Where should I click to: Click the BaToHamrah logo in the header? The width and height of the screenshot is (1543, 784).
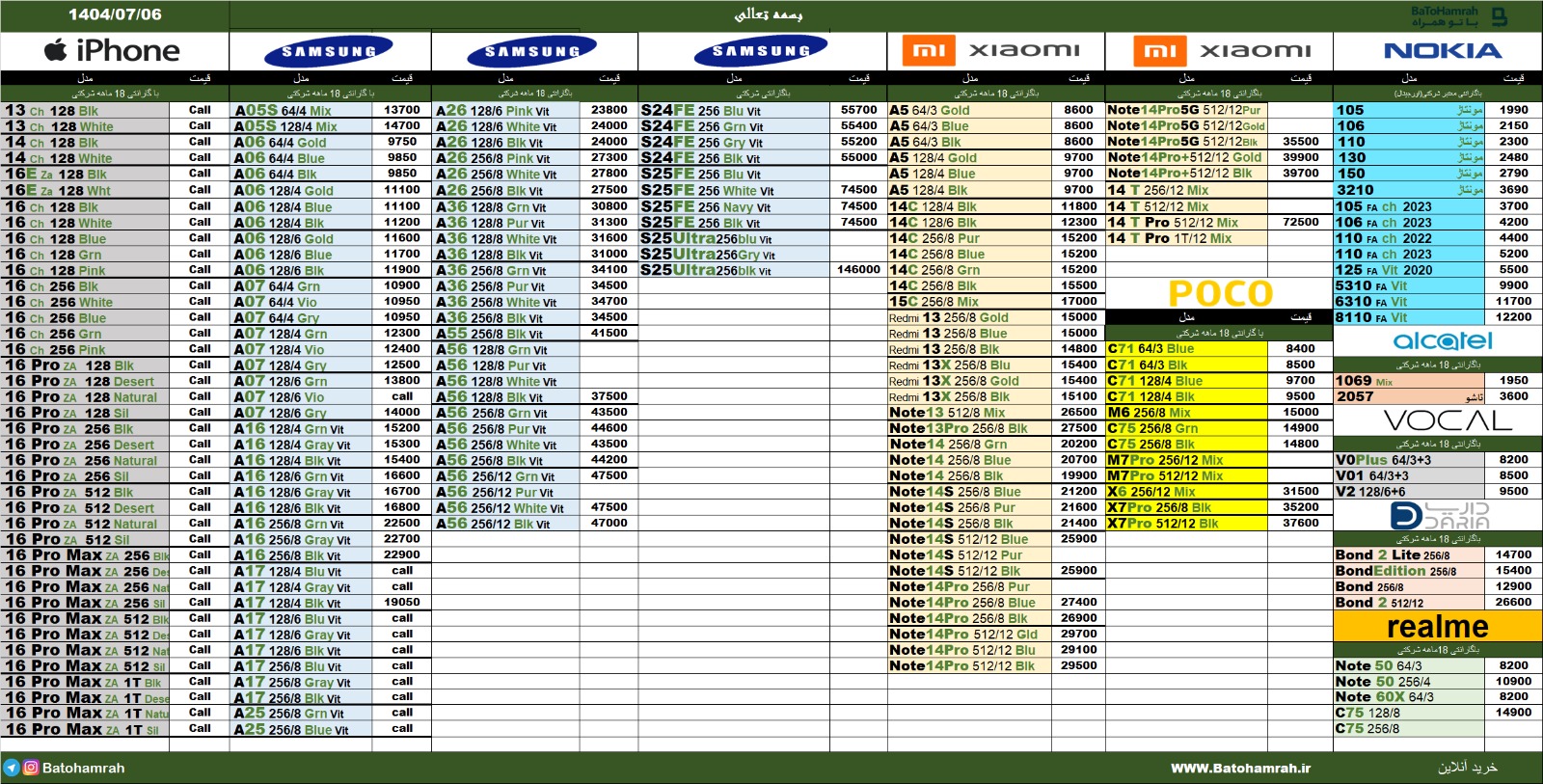(1458, 16)
